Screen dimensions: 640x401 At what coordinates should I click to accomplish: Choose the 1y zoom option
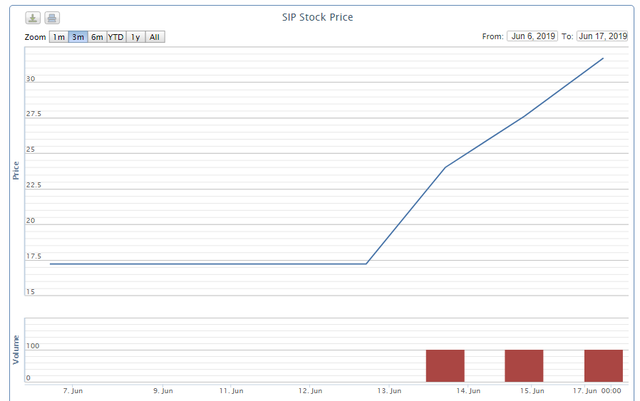135,37
